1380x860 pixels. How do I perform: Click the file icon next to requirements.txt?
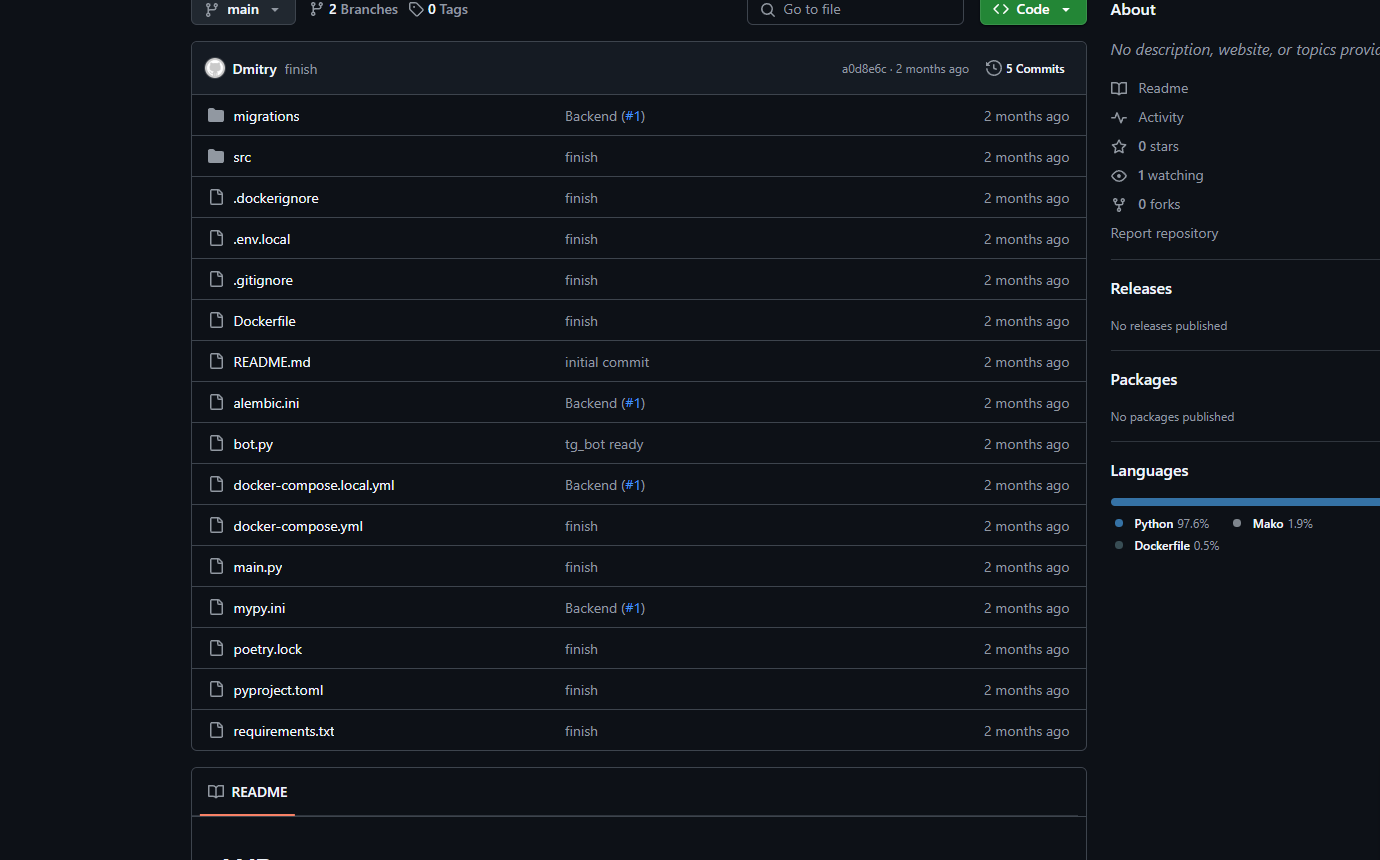(216, 731)
